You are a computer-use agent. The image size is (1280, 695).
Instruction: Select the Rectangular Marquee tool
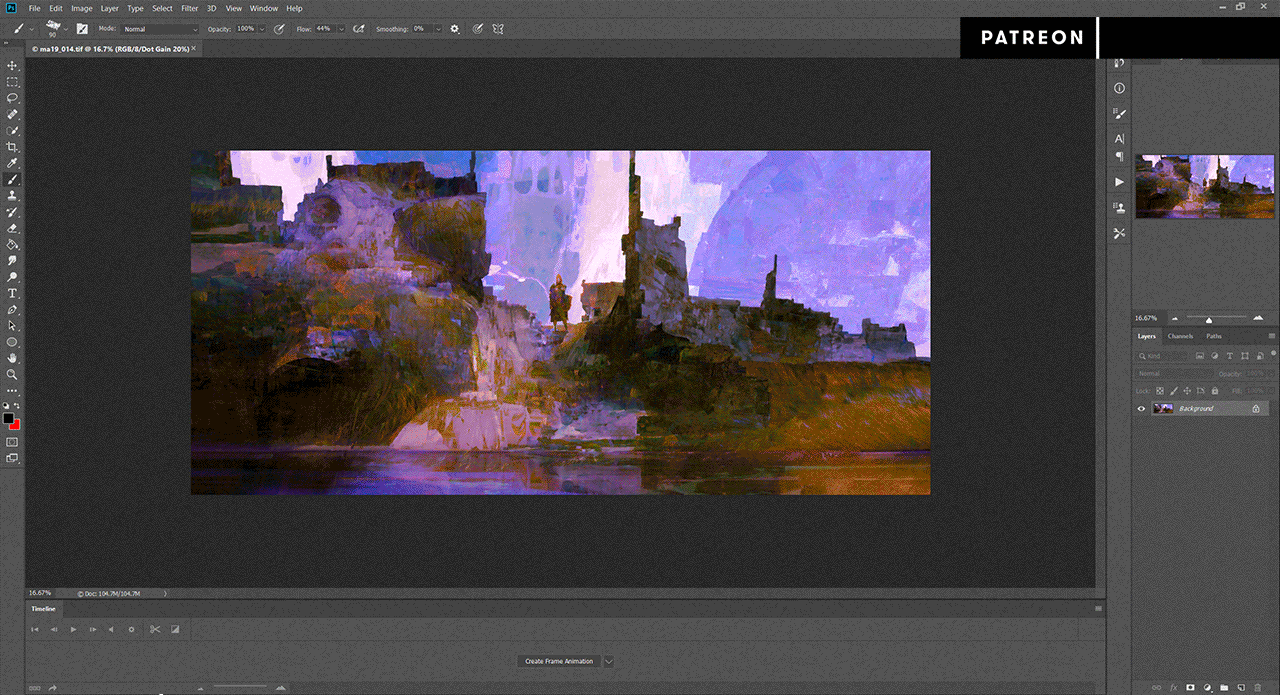pyautogui.click(x=12, y=82)
